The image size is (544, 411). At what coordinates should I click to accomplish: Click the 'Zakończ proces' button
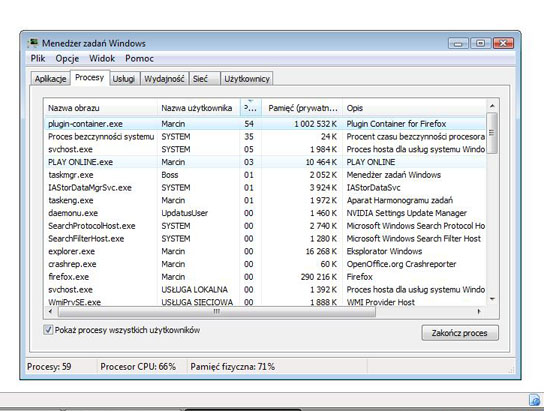coord(460,333)
